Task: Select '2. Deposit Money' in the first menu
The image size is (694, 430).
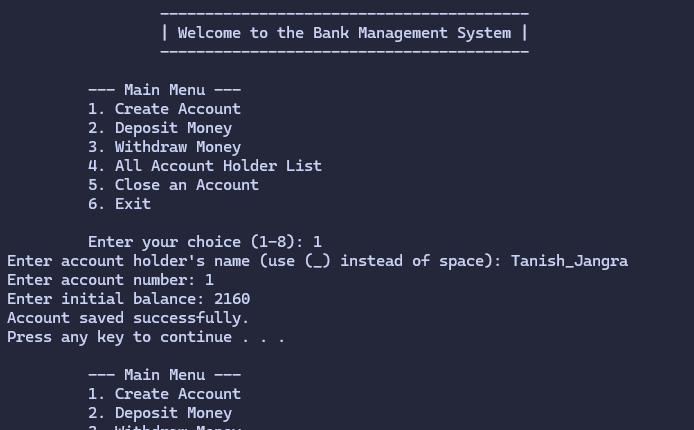Action: pyautogui.click(x=160, y=128)
